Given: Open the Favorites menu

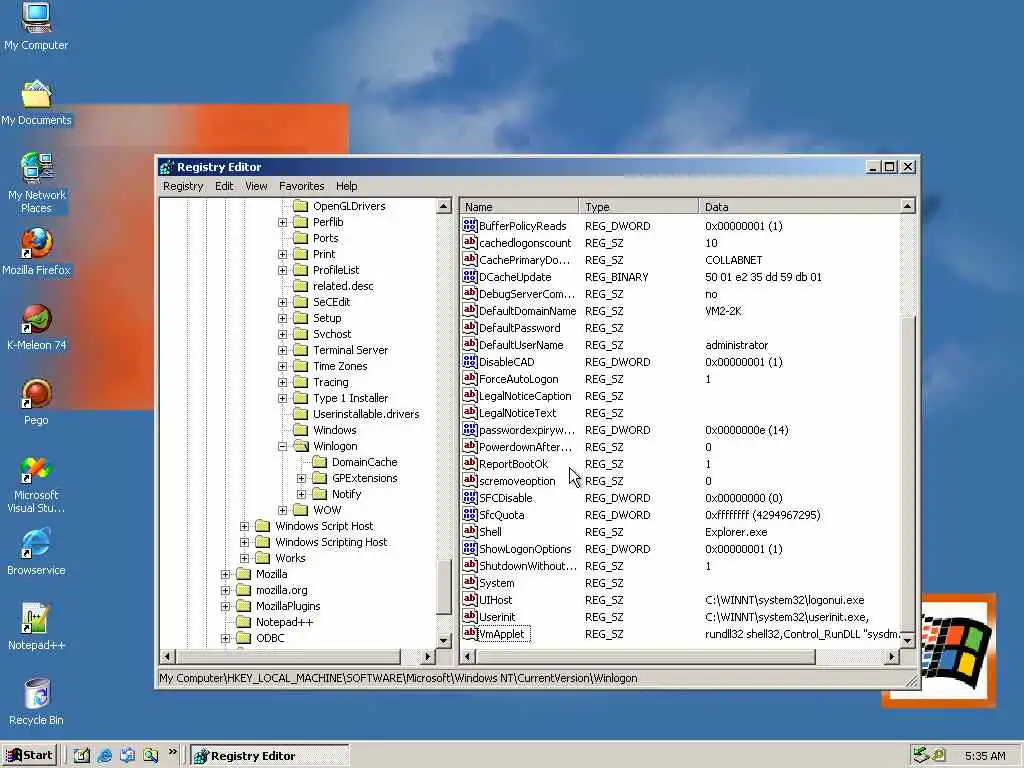Looking at the screenshot, I should tap(301, 186).
